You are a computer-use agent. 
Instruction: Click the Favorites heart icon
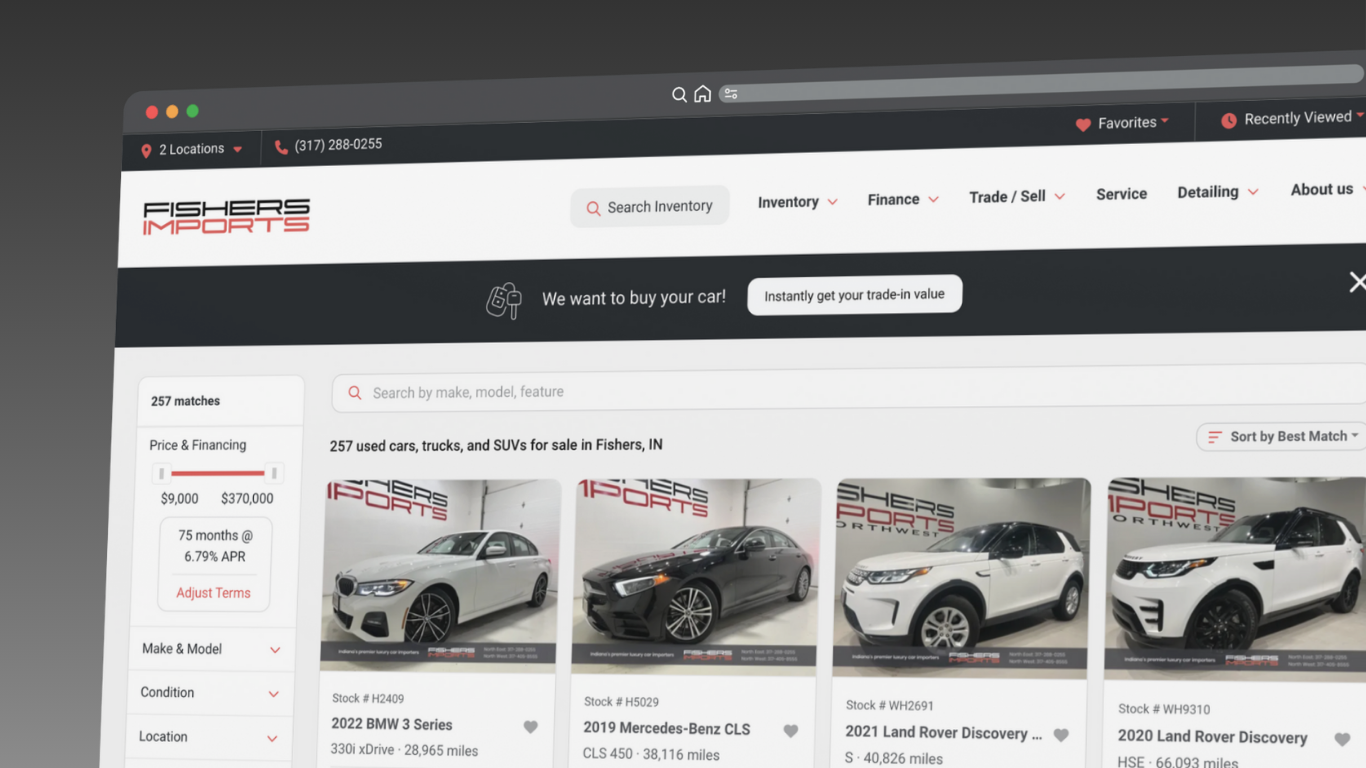click(1083, 125)
